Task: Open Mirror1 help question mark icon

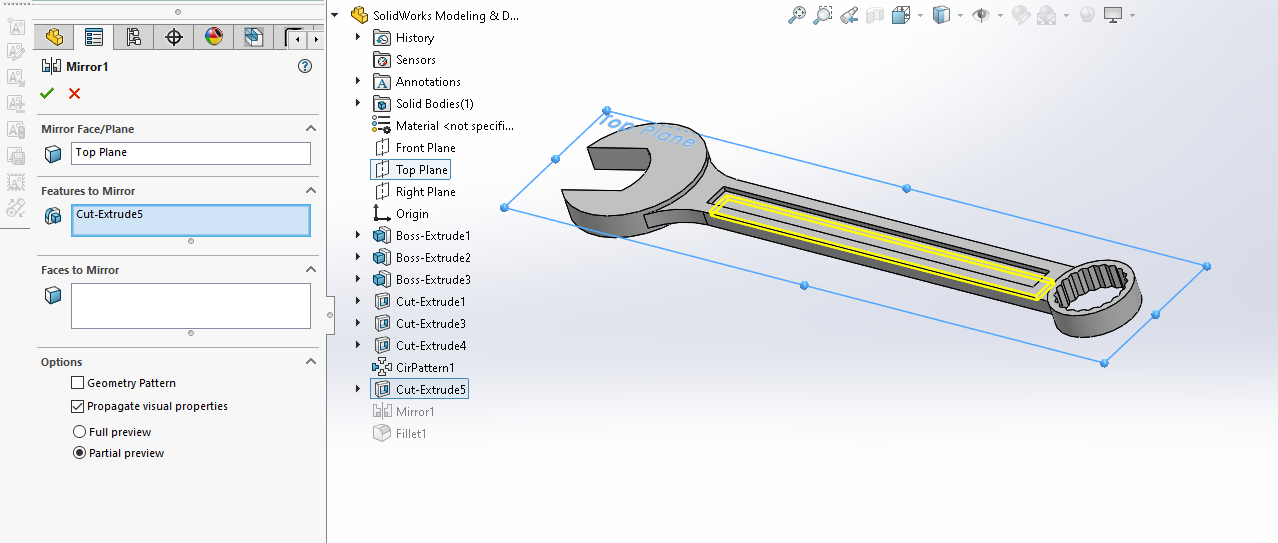Action: (305, 66)
